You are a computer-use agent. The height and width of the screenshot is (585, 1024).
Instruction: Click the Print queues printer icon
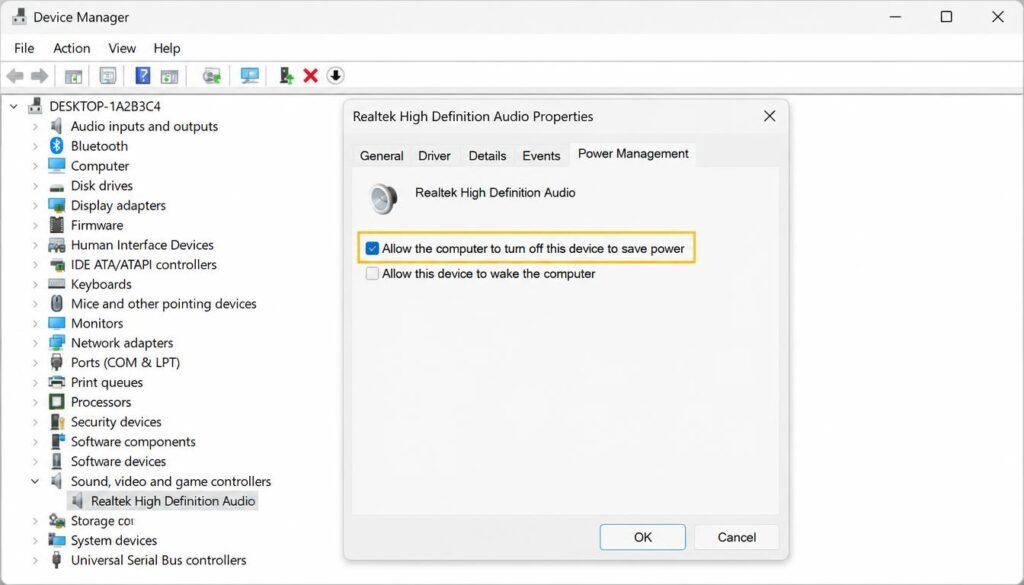[x=57, y=382]
